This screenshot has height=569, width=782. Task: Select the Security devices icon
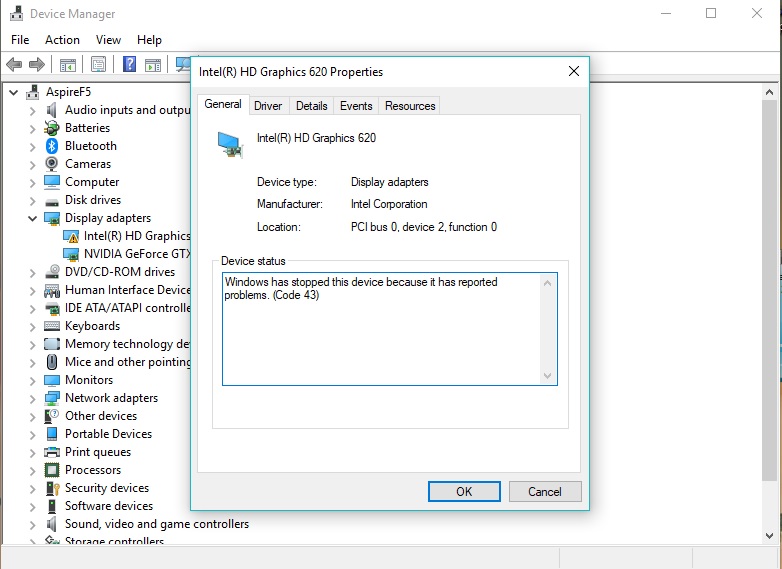[x=52, y=488]
